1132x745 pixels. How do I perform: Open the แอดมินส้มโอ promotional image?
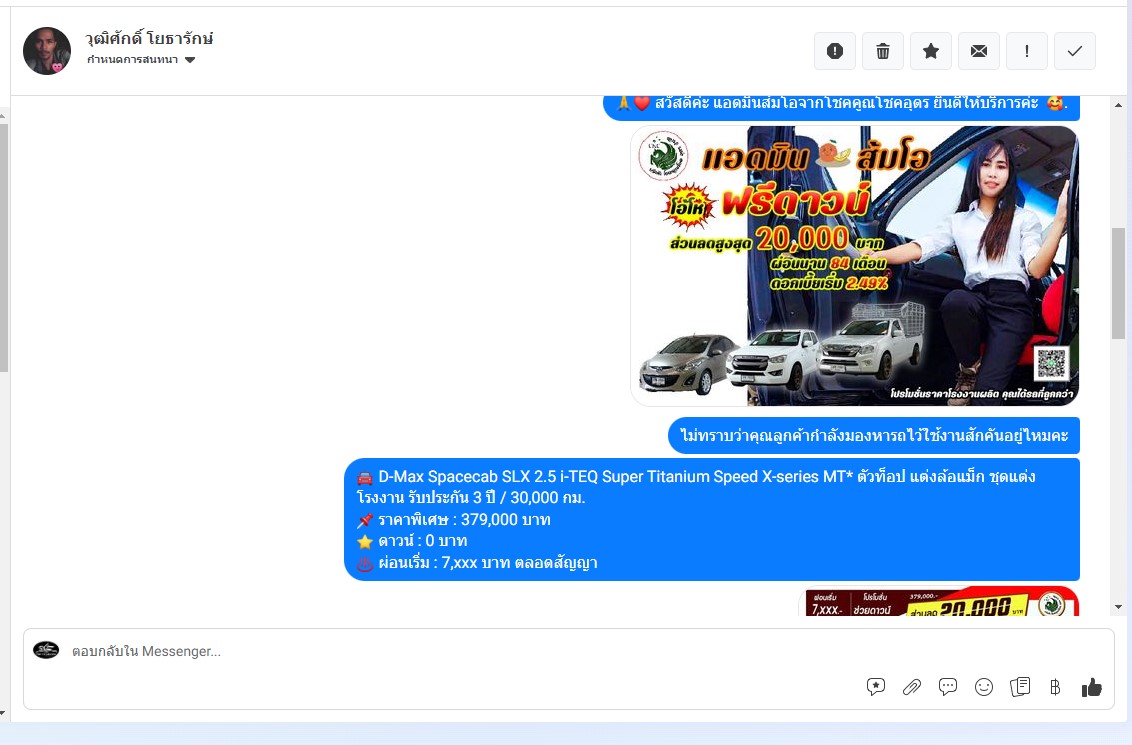point(855,266)
